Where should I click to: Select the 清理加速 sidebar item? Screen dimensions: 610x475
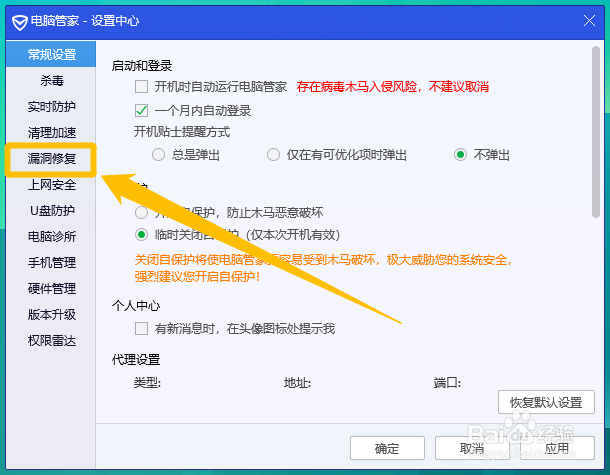tap(51, 133)
